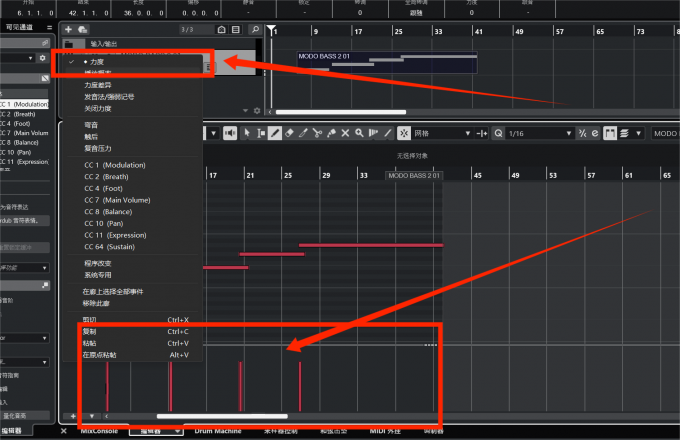
Task: Select MODO BASS 2 01 MIDI part
Action: [387, 62]
